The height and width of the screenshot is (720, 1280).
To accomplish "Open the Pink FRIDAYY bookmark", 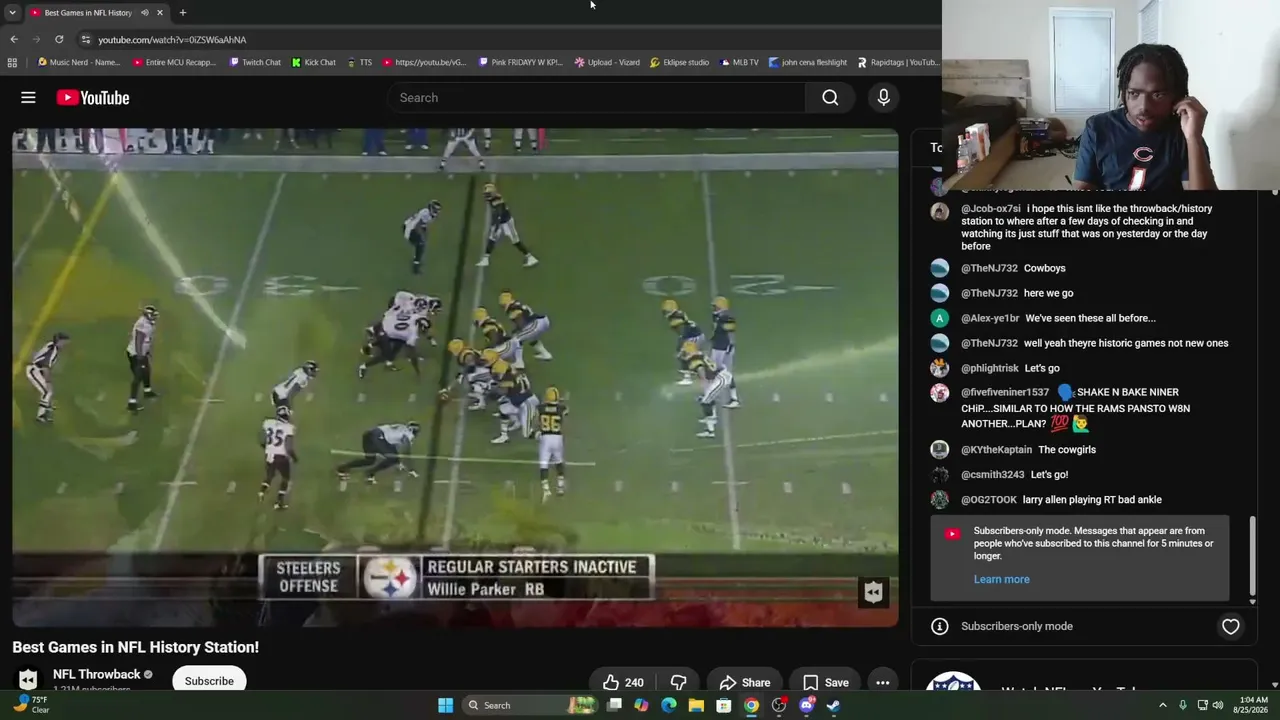I will pos(520,62).
